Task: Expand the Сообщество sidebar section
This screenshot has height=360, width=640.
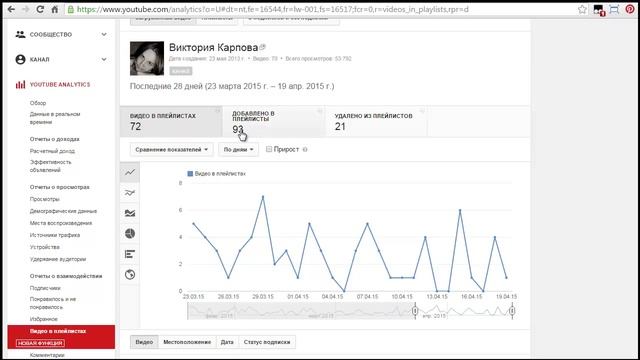Action: tap(104, 34)
